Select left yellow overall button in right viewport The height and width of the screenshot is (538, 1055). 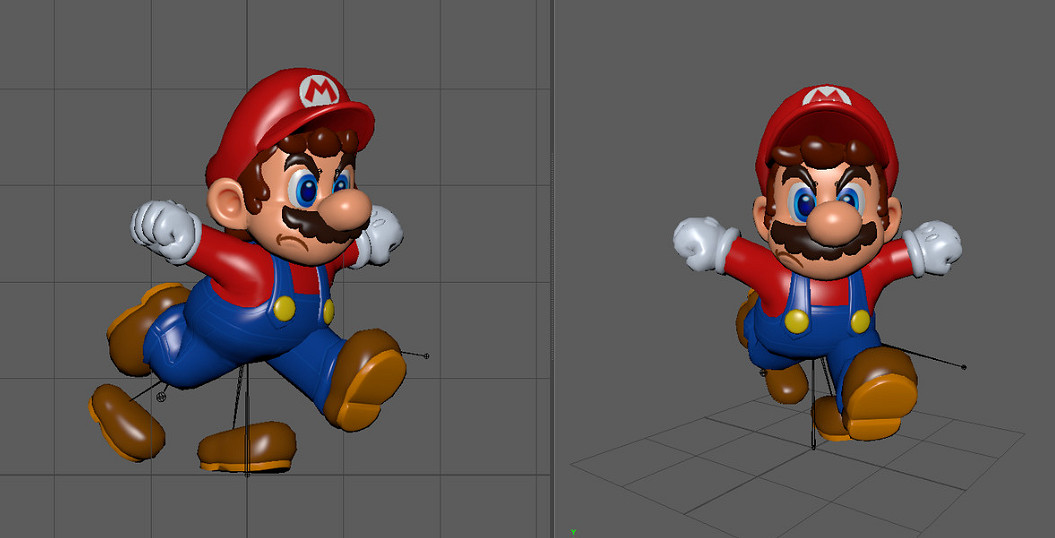pos(796,321)
